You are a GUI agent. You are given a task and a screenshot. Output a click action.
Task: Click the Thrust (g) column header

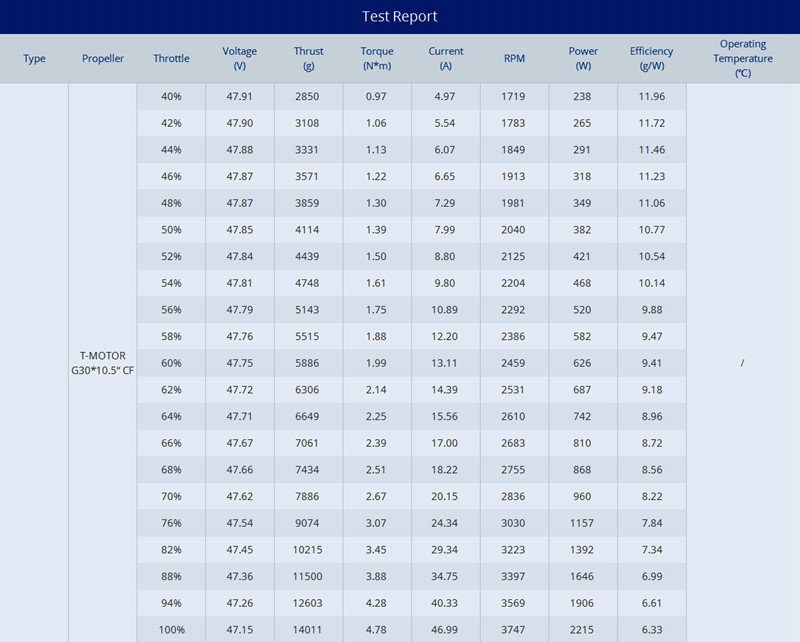[309, 58]
